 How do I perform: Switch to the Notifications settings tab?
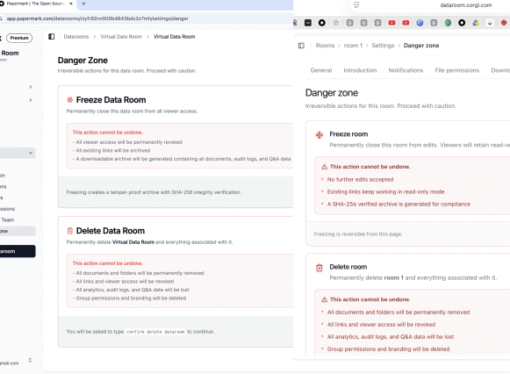point(406,70)
